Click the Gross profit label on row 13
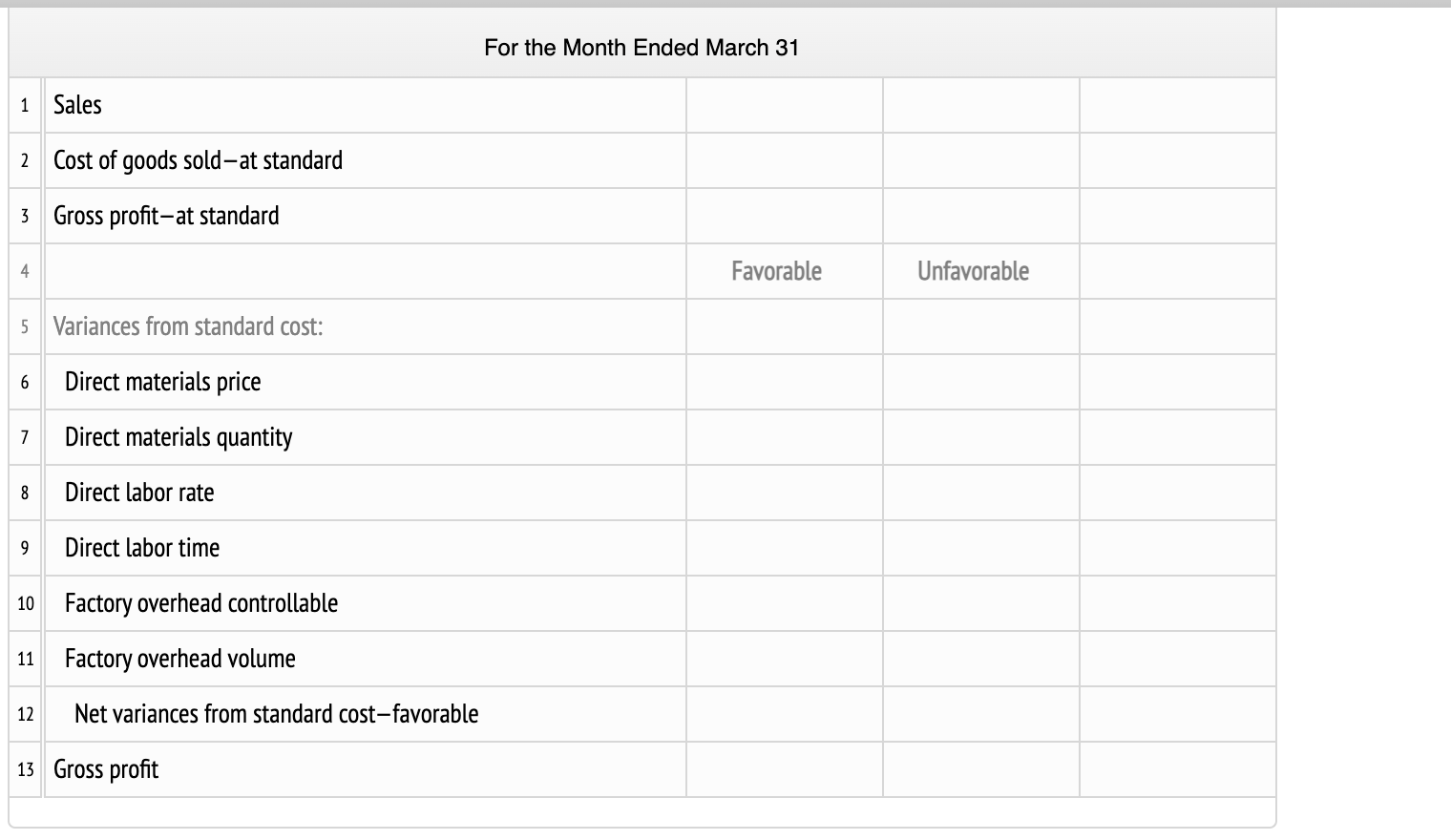Screen dimensions: 1451x840 (x=106, y=769)
